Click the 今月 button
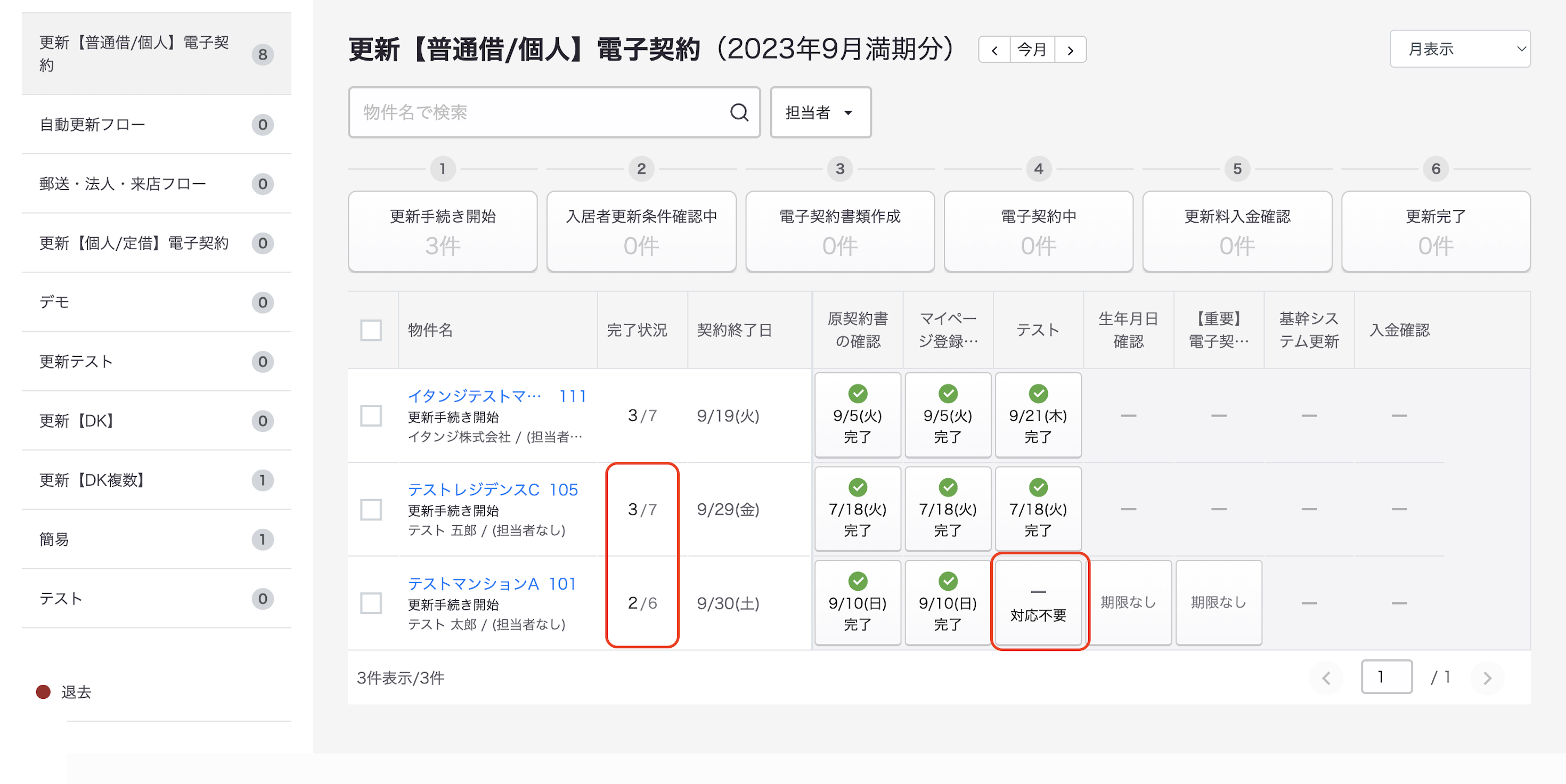This screenshot has width=1566, height=784. [x=1032, y=50]
